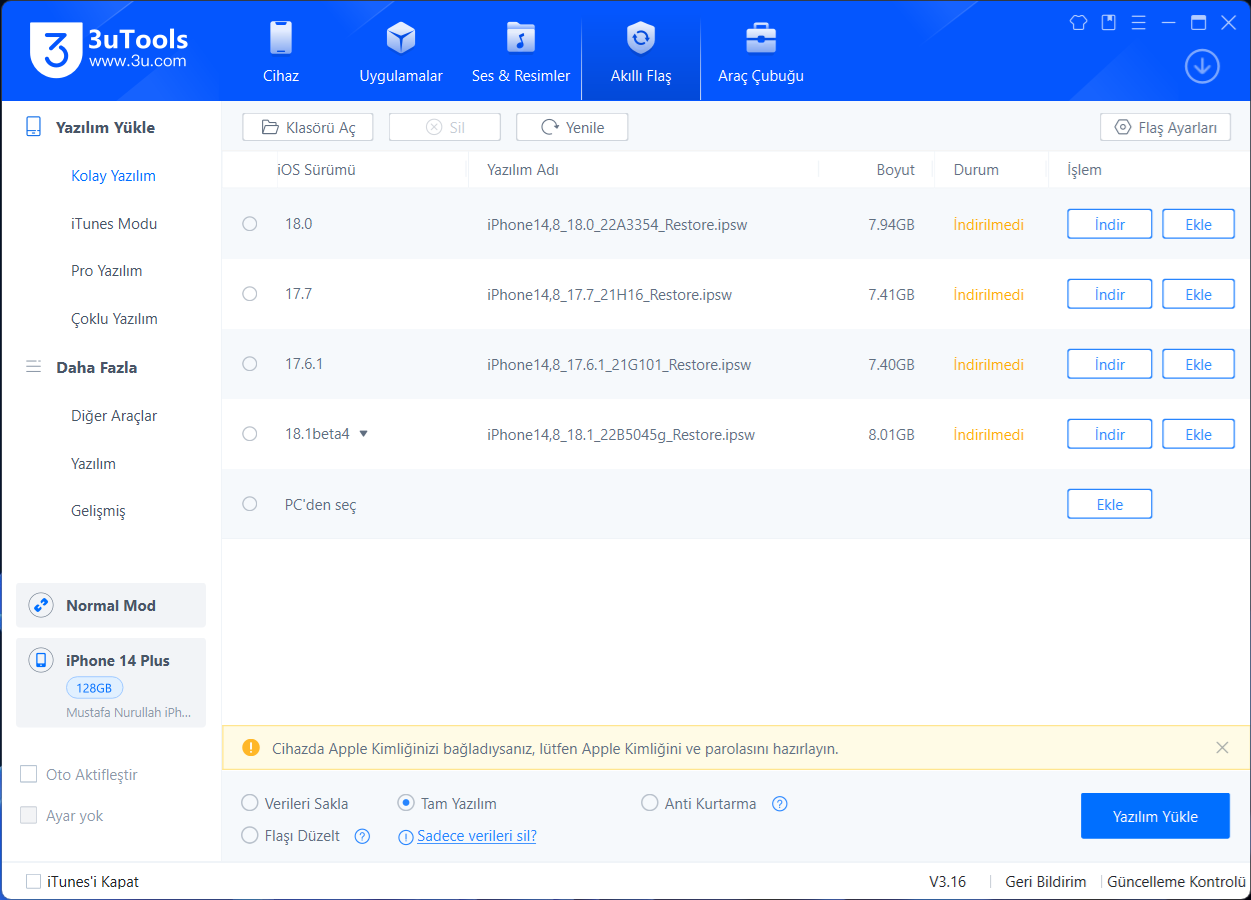Download the 18.0 firmware with İndir
The height and width of the screenshot is (900, 1251).
tap(1110, 224)
